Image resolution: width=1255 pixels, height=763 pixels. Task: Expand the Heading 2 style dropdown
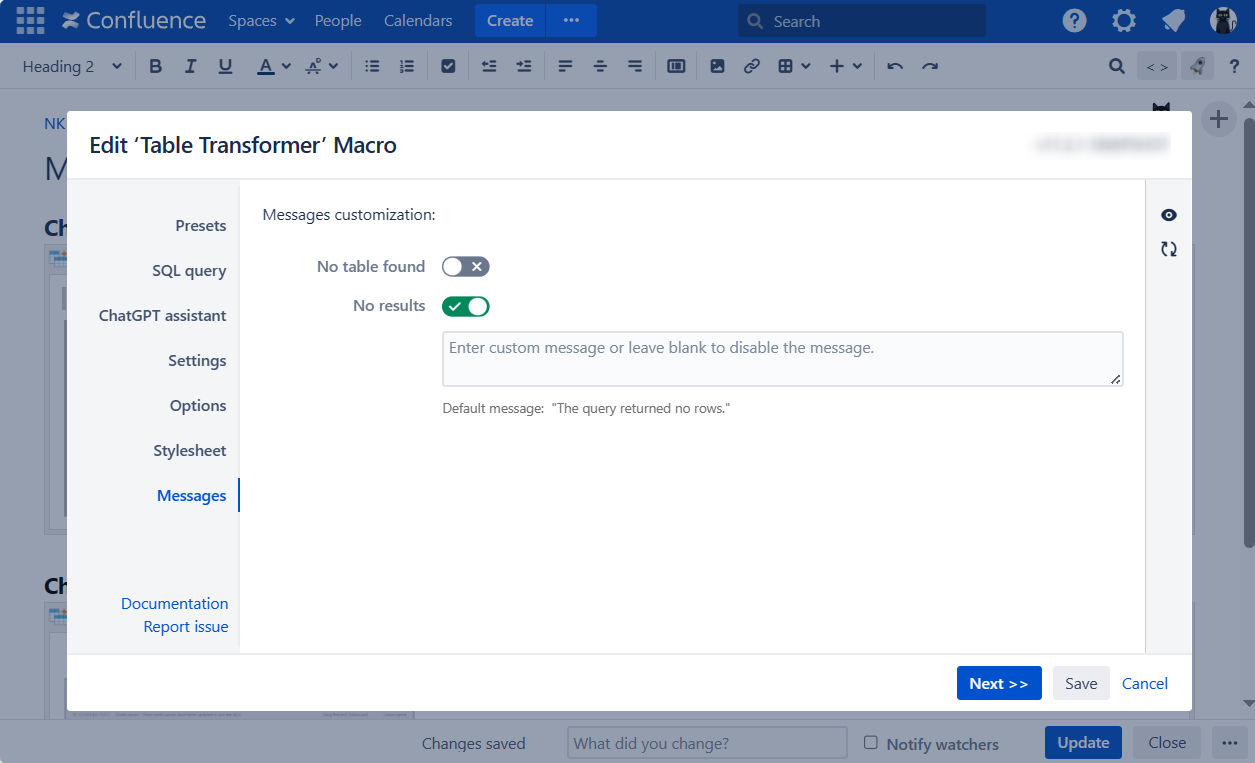tap(72, 66)
